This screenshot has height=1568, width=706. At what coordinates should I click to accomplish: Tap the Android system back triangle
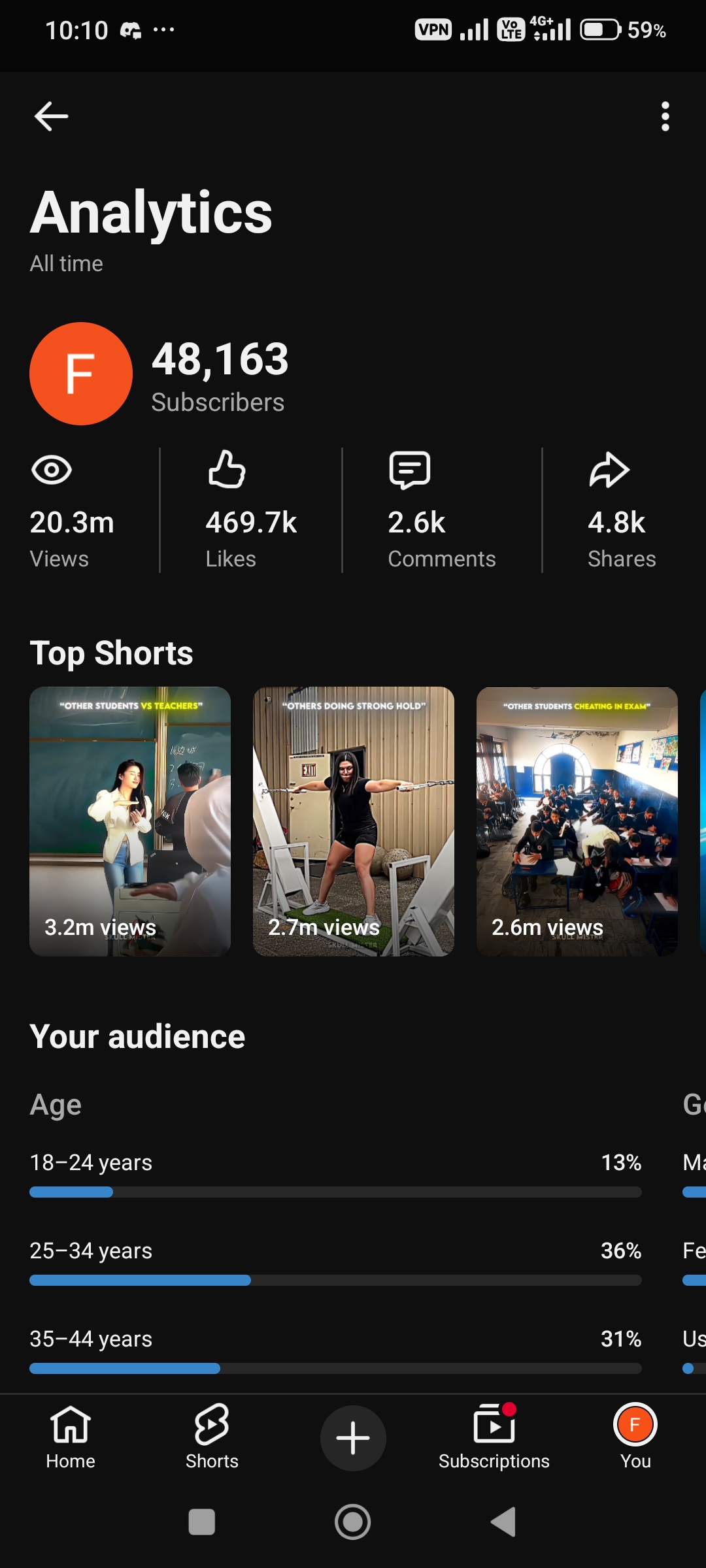tap(504, 1522)
